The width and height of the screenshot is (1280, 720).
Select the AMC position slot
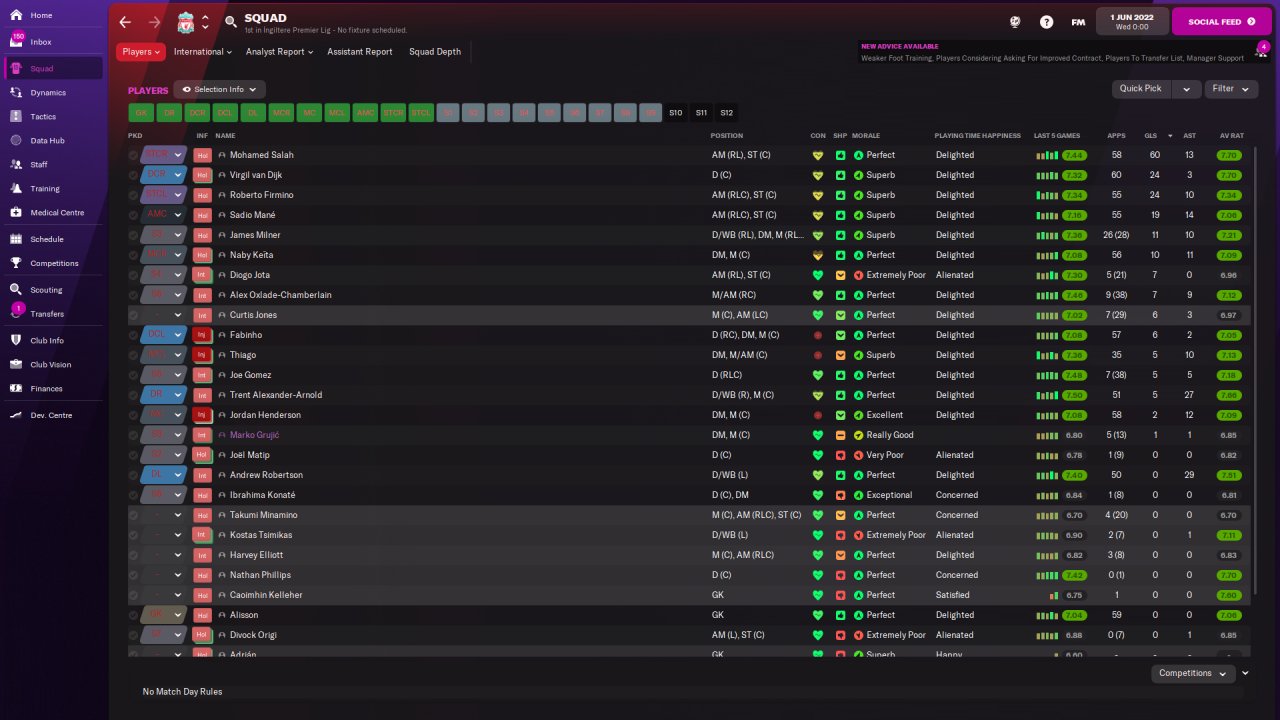365,113
